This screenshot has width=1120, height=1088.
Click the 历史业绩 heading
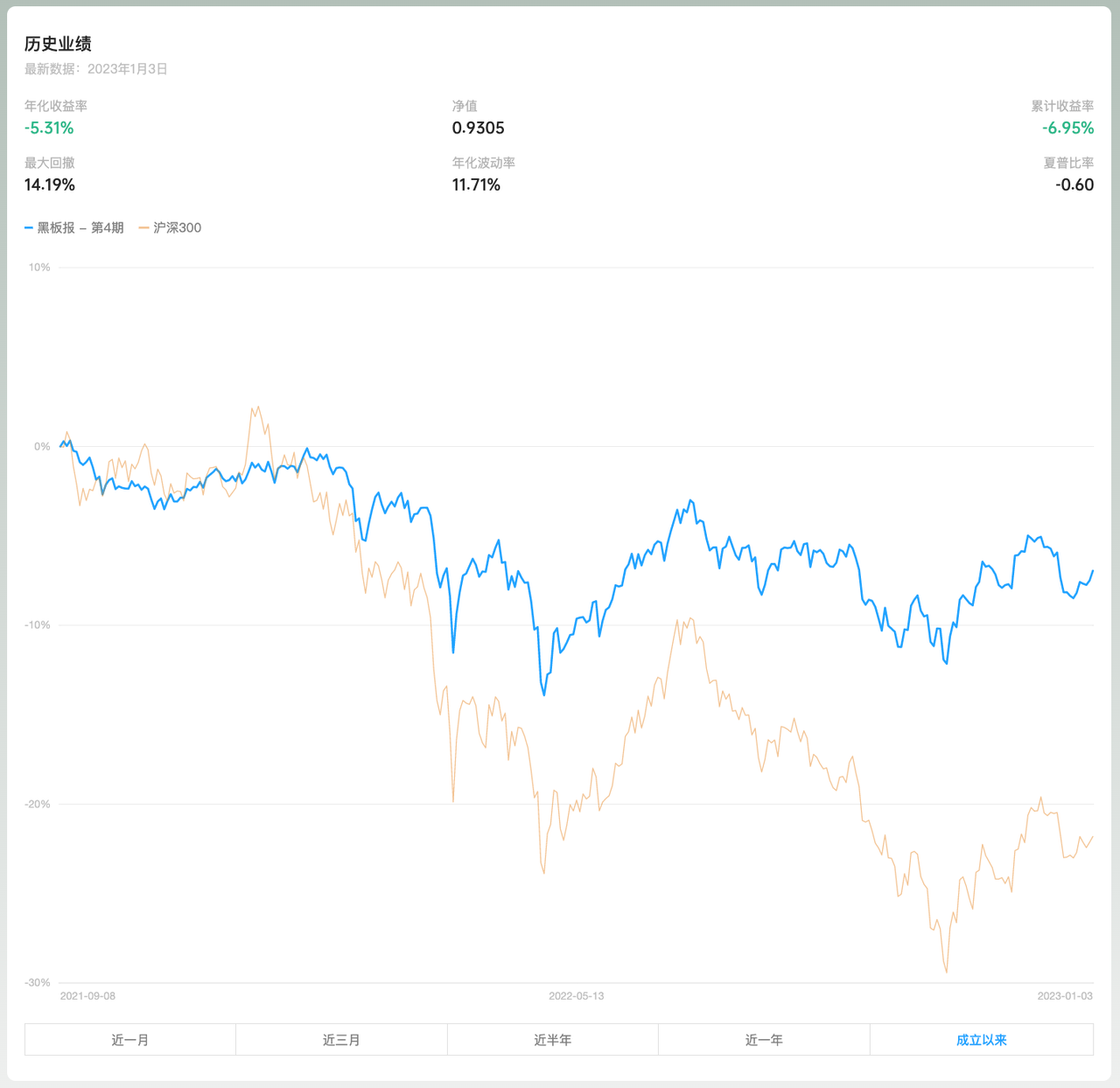coord(58,44)
